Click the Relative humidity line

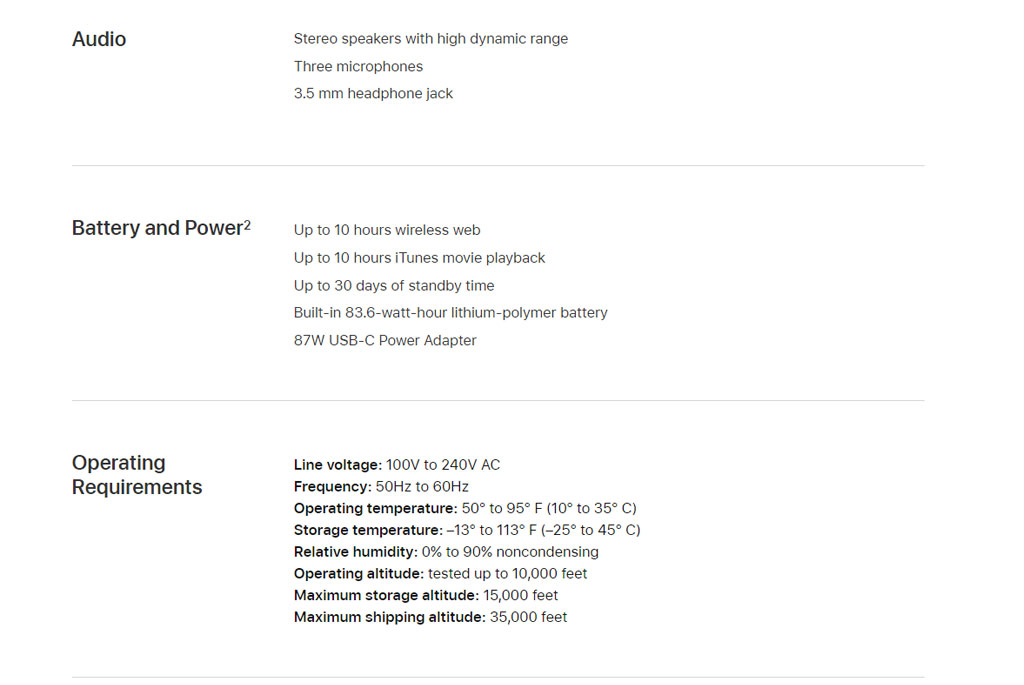click(446, 552)
